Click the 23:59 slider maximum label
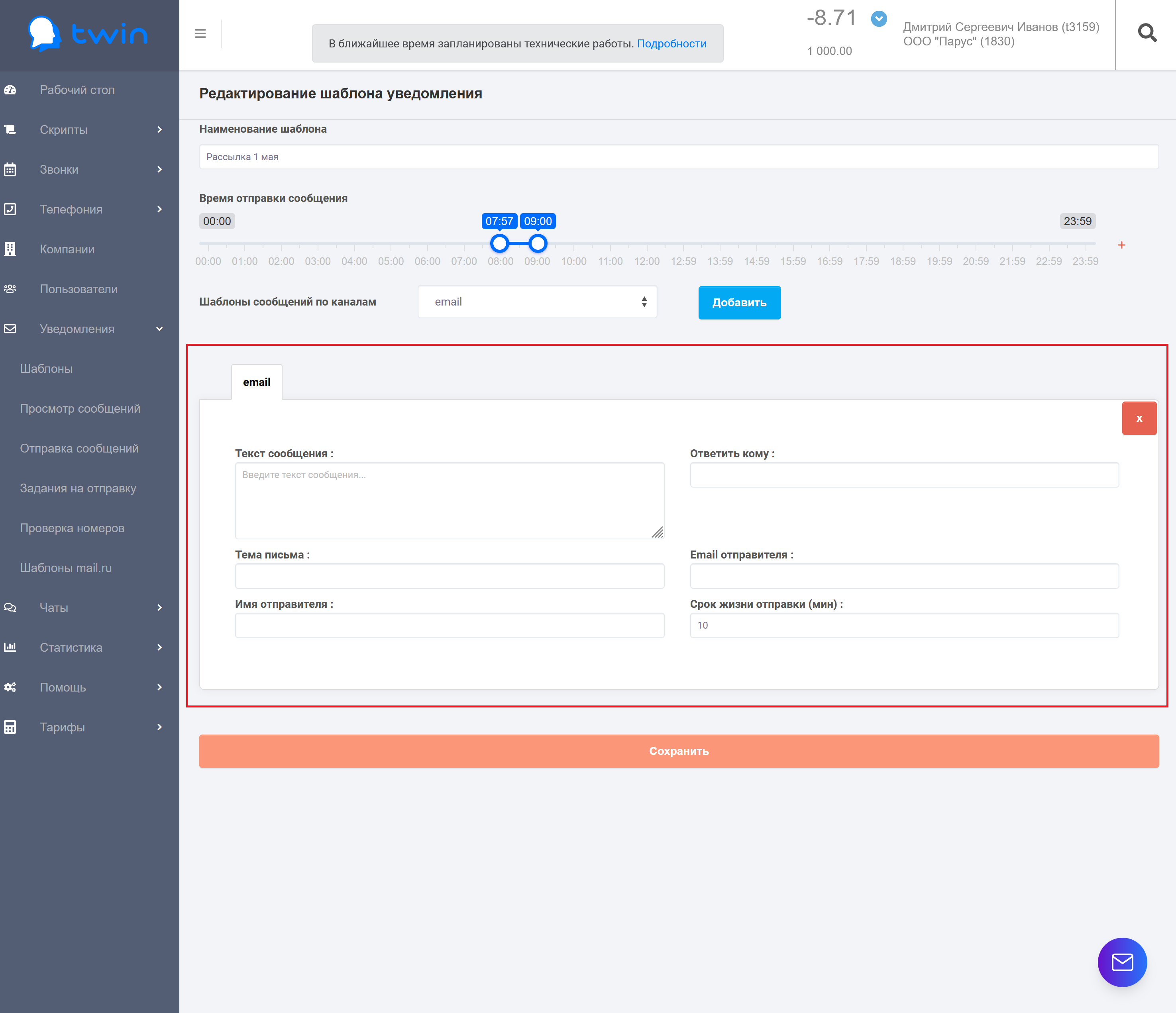Viewport: 1176px width, 1013px height. tap(1077, 221)
